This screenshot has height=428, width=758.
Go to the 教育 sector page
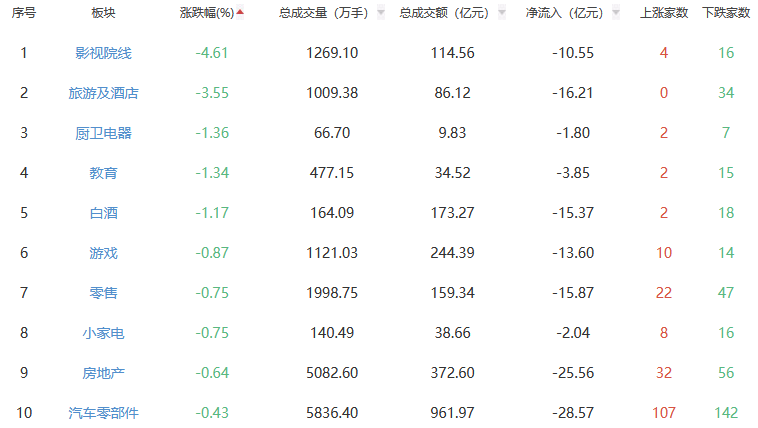click(x=103, y=173)
